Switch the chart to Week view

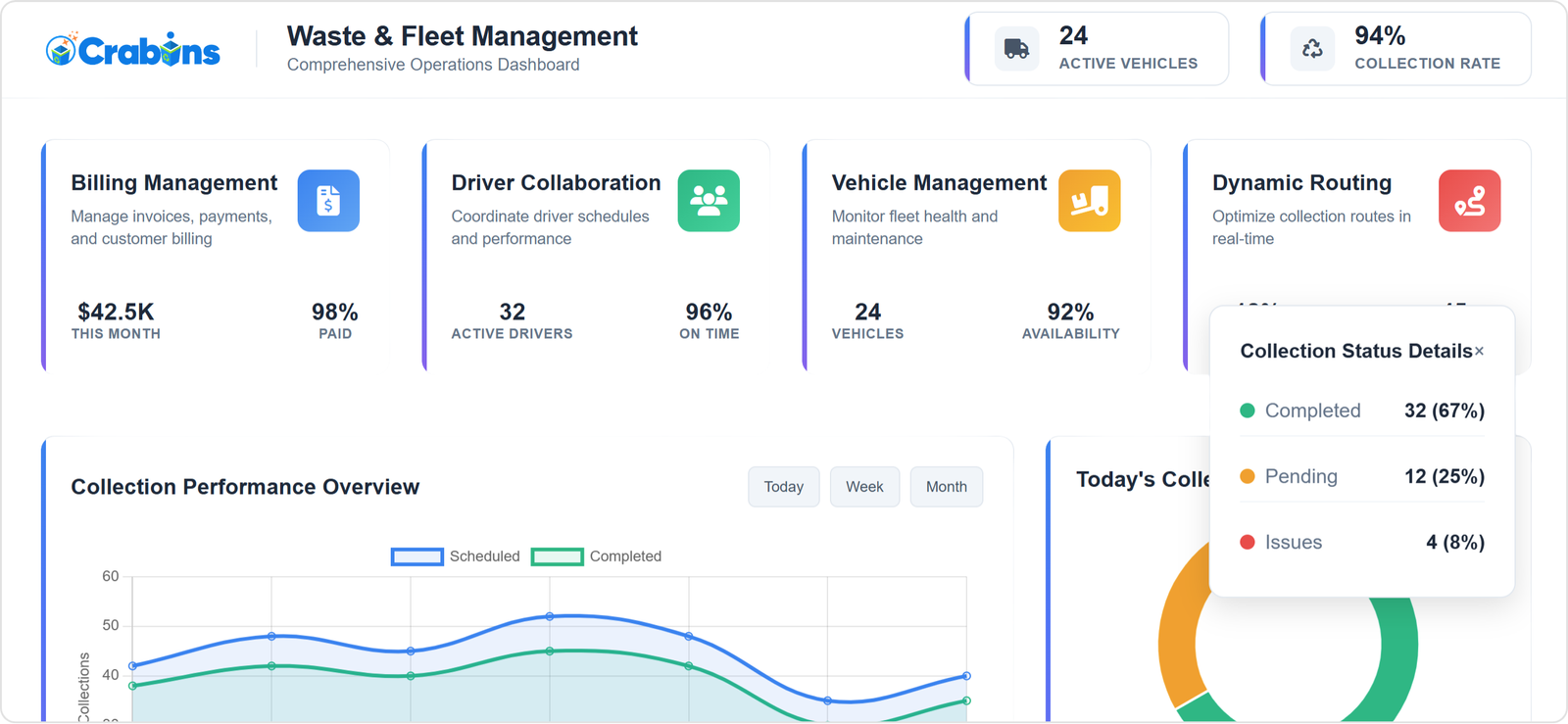pyautogui.click(x=864, y=487)
